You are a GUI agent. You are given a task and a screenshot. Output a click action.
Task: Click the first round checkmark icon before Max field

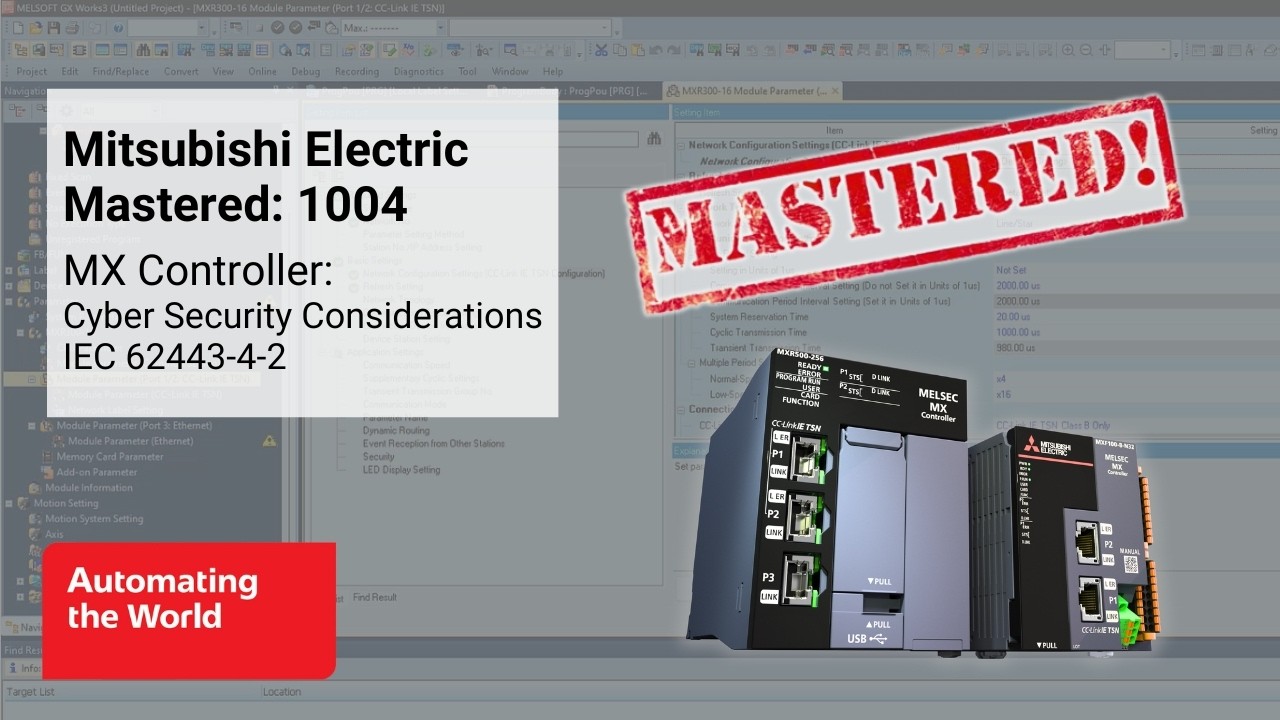coord(277,27)
